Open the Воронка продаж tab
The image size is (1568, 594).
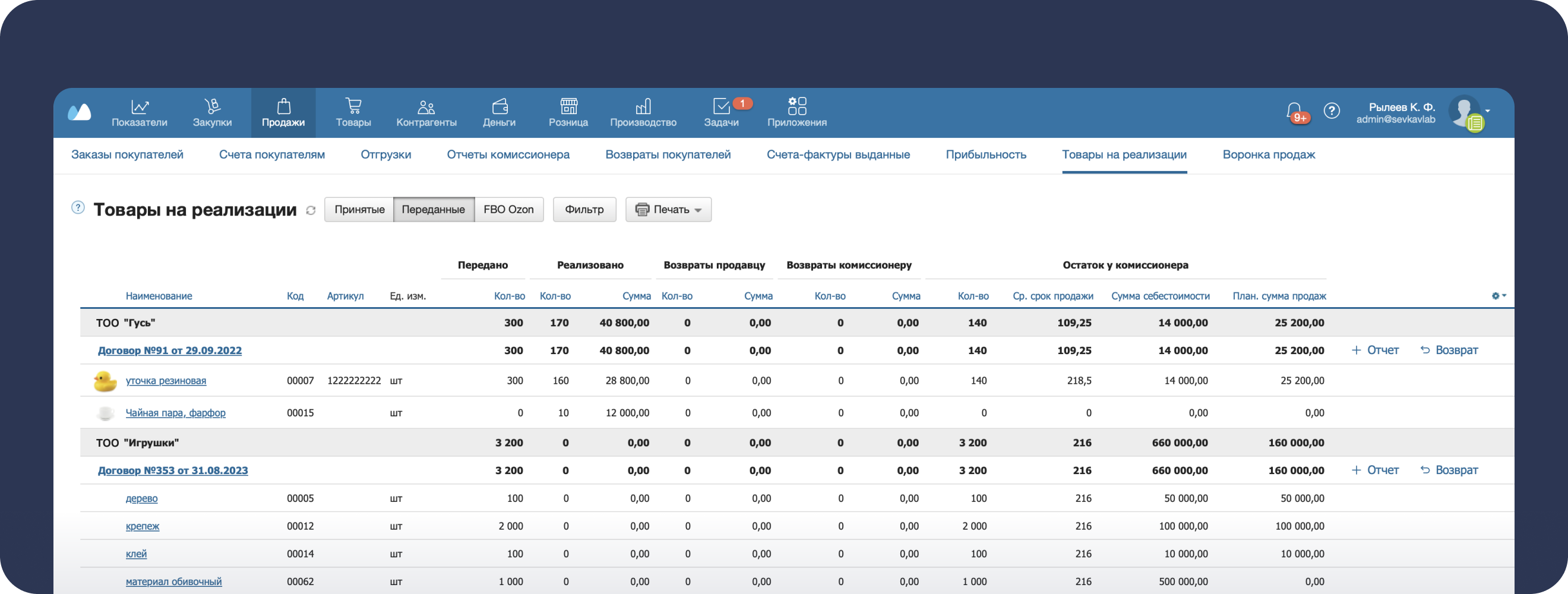(x=1269, y=154)
